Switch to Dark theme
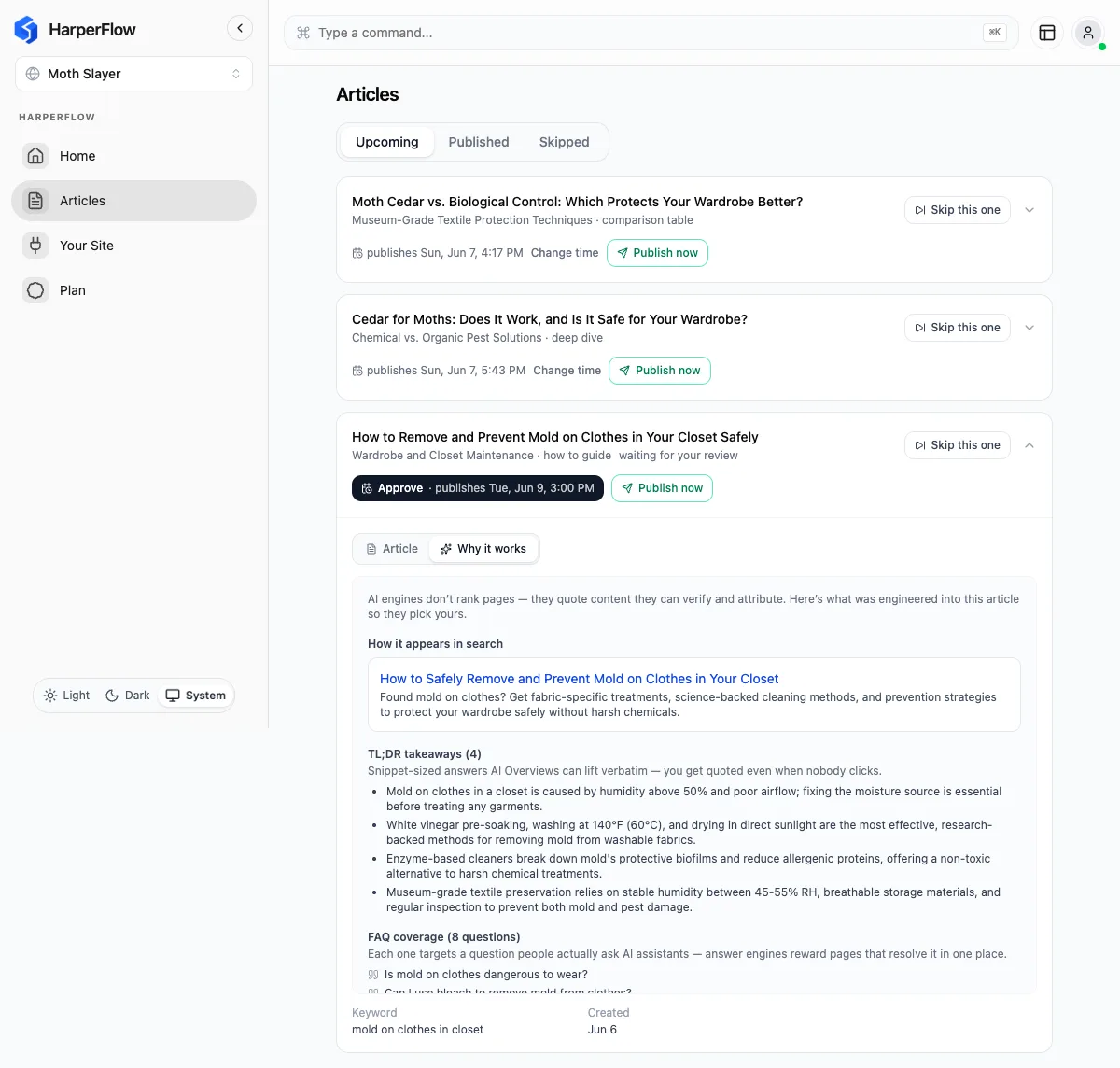The height and width of the screenshot is (1068, 1120). [128, 696]
